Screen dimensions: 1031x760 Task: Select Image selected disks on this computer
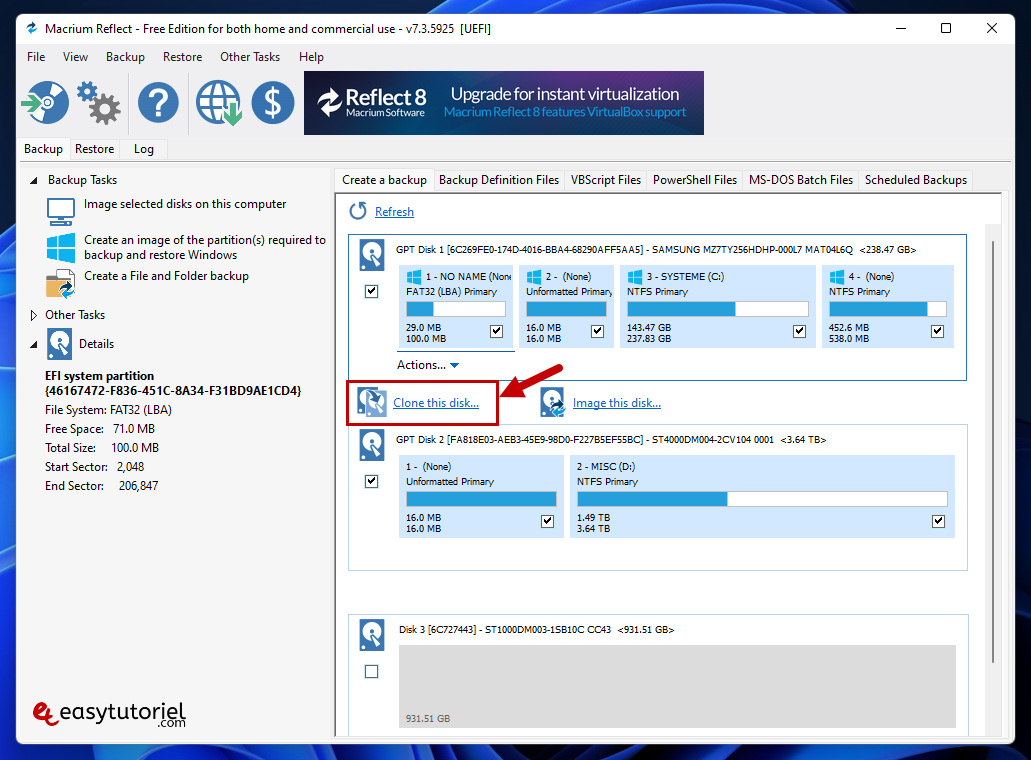[x=185, y=204]
